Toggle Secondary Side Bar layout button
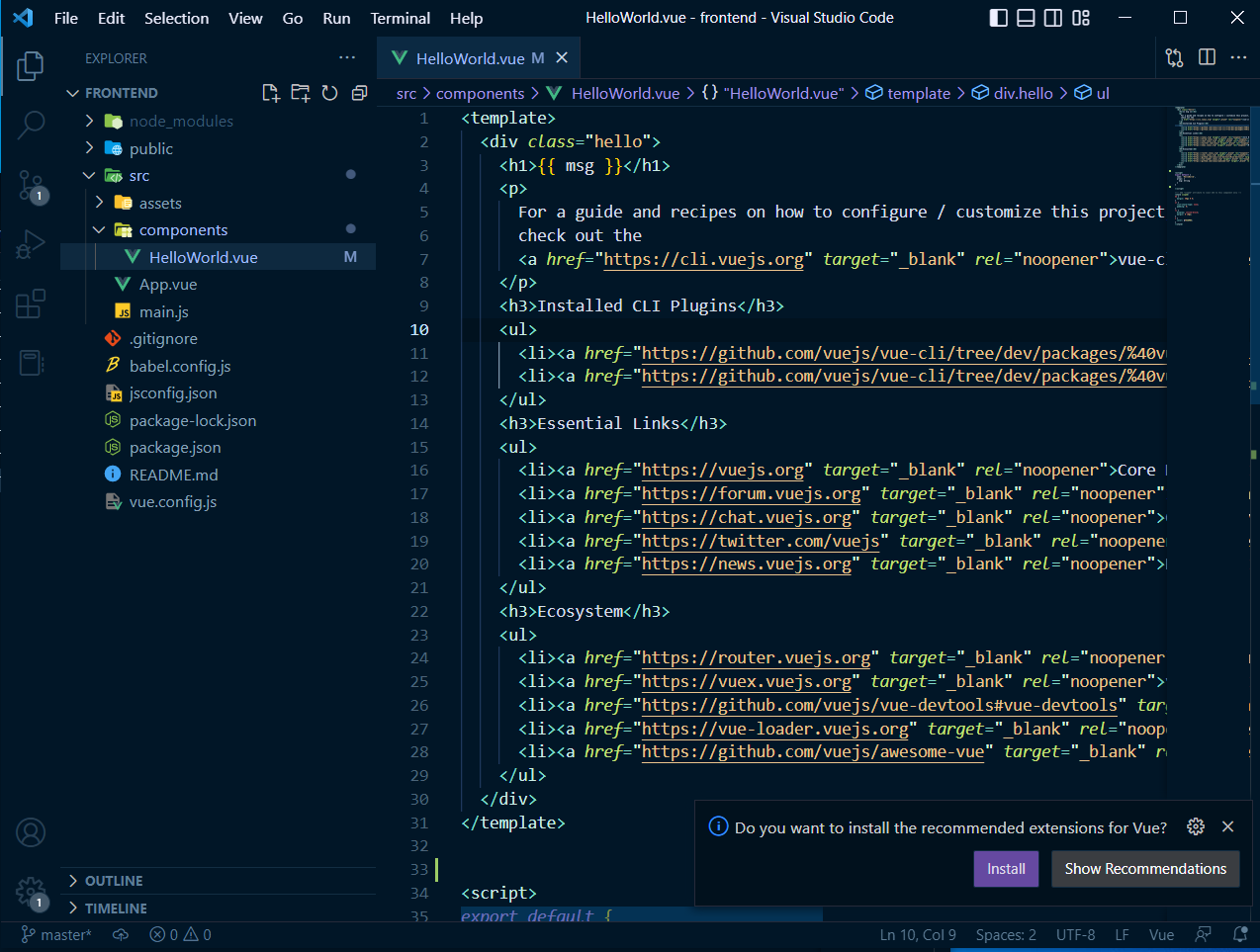 point(1053,18)
